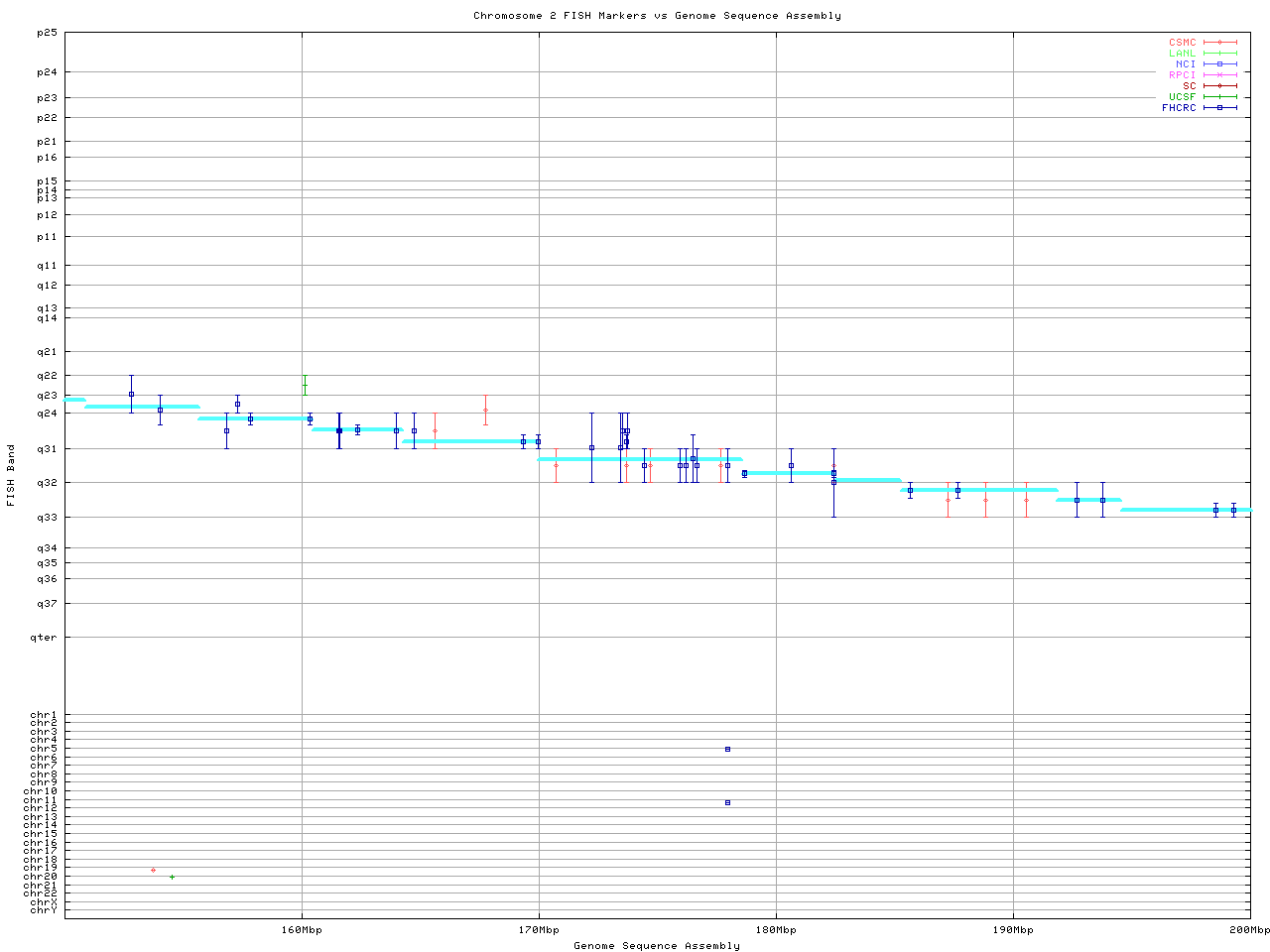Click the rightmost cyan band segment near q33
The height and width of the screenshot is (952, 1270).
pyautogui.click(x=1186, y=510)
